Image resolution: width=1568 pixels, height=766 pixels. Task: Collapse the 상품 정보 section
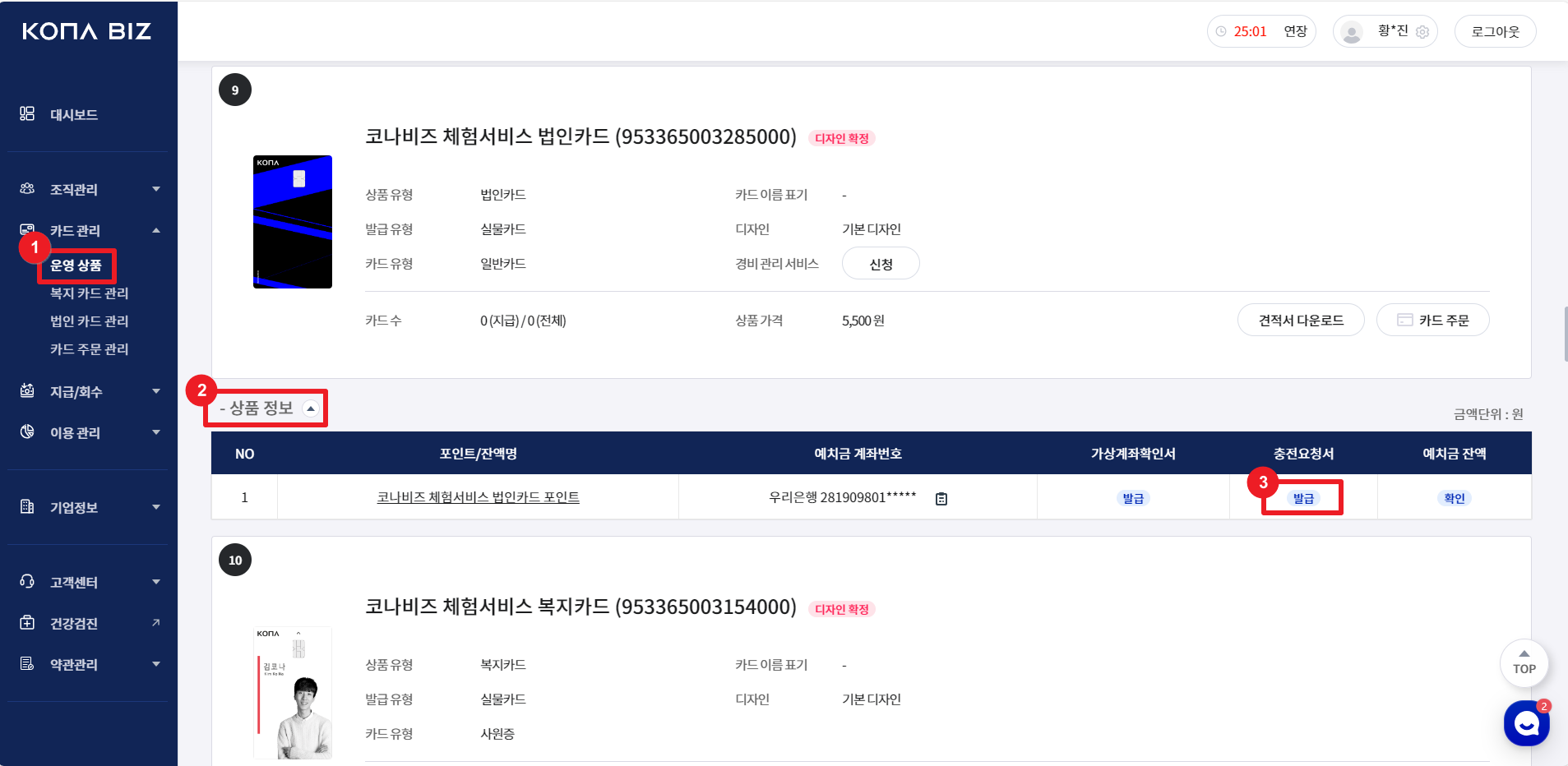click(311, 408)
